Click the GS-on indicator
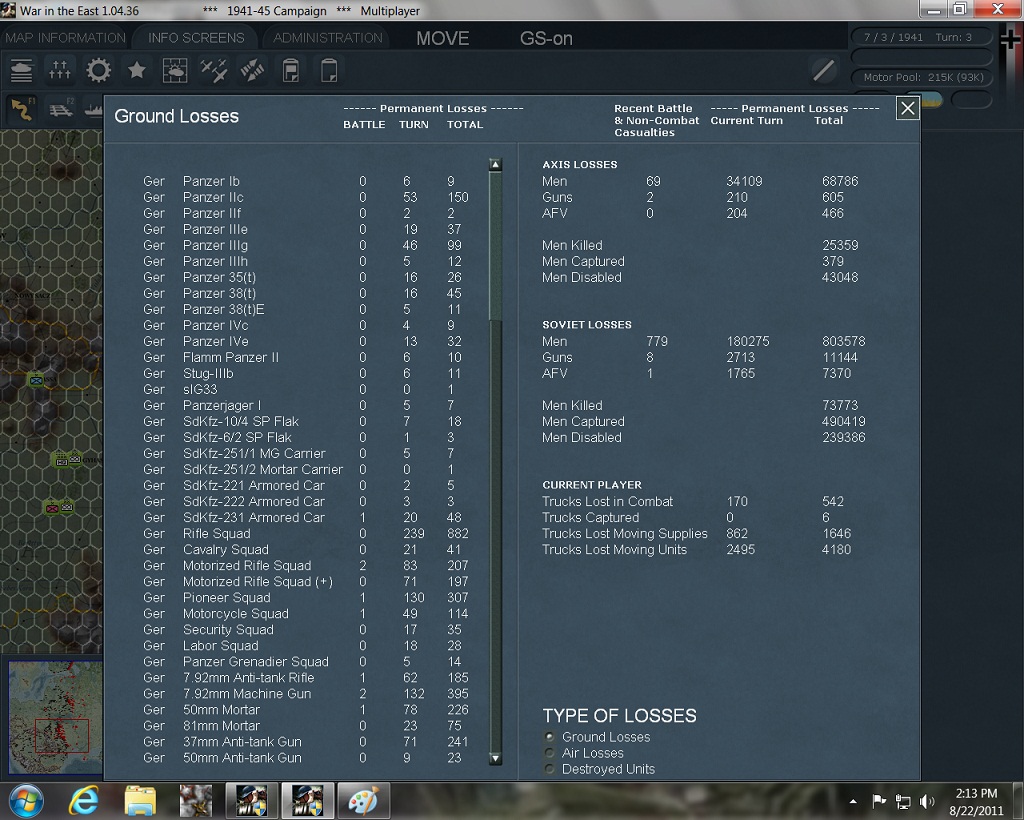The image size is (1024, 820). [546, 39]
